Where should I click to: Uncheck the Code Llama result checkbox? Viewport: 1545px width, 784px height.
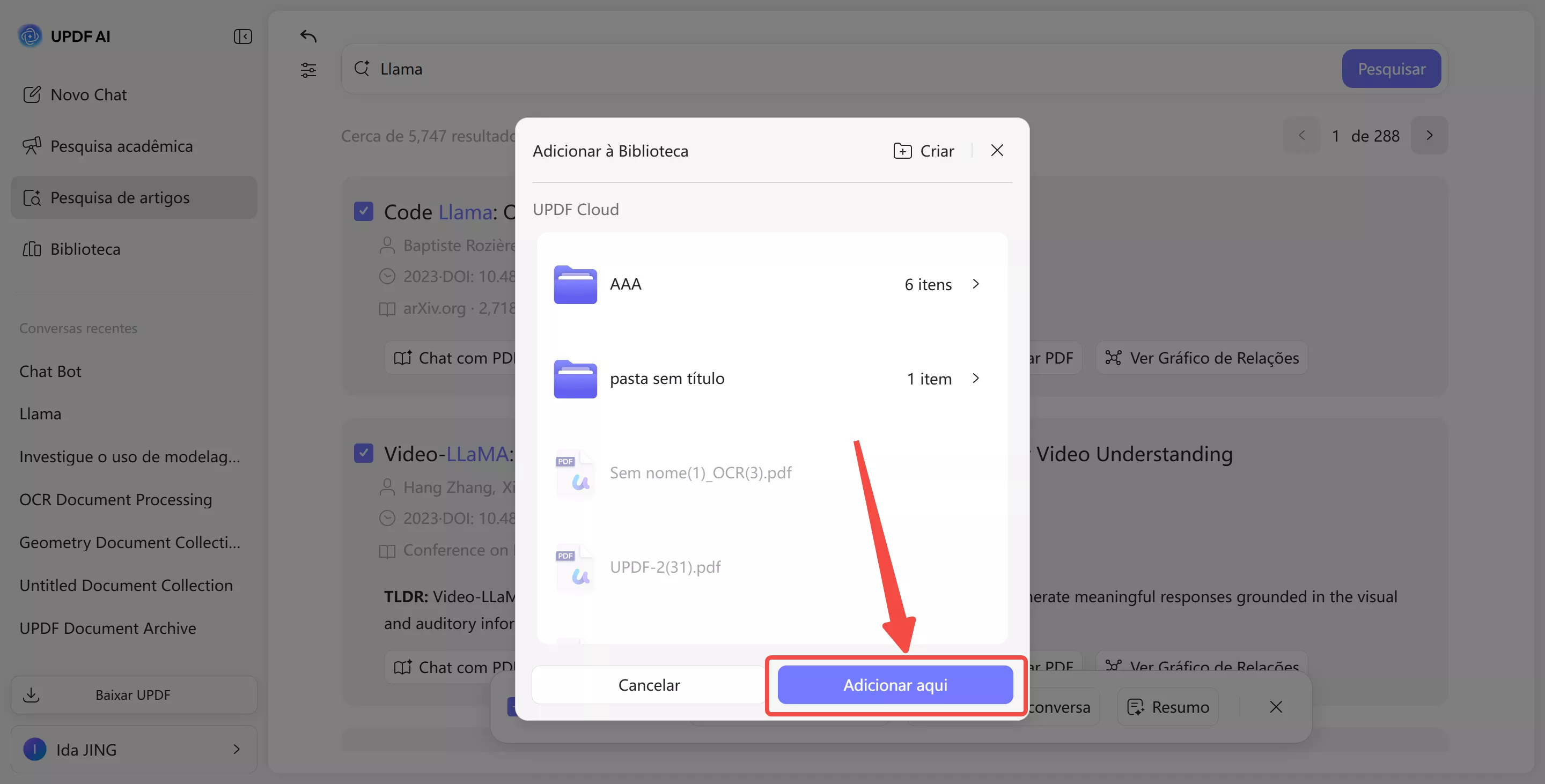(x=364, y=212)
